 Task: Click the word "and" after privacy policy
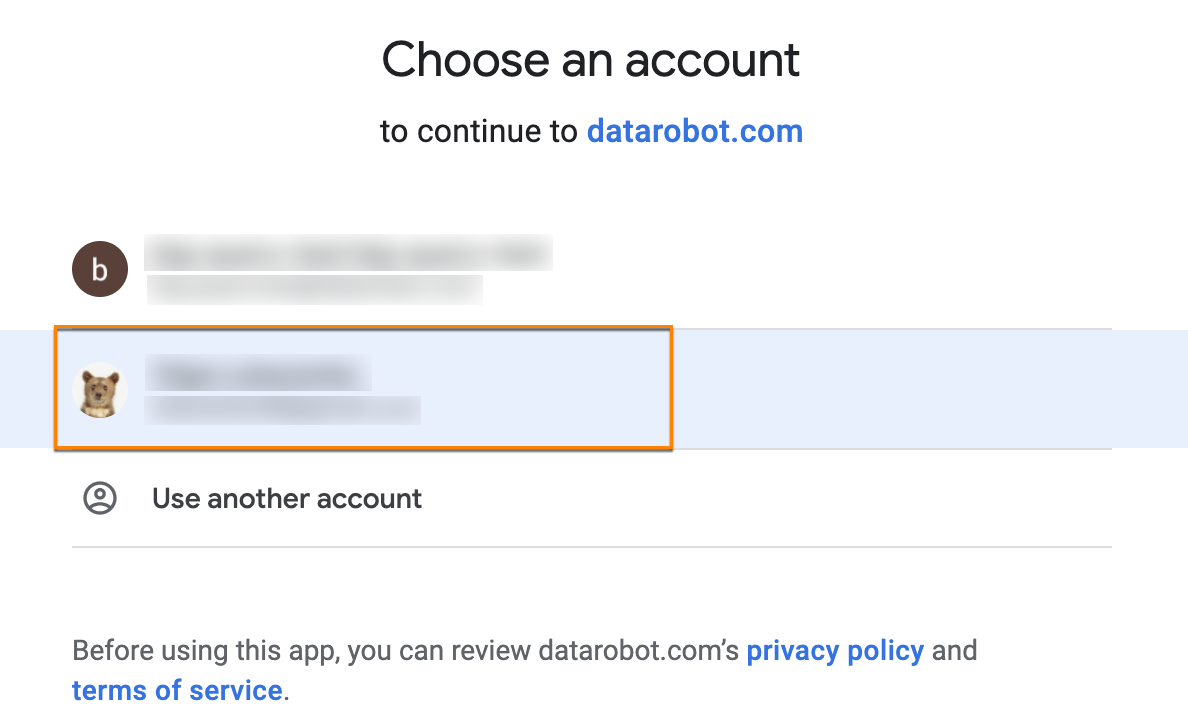point(954,651)
